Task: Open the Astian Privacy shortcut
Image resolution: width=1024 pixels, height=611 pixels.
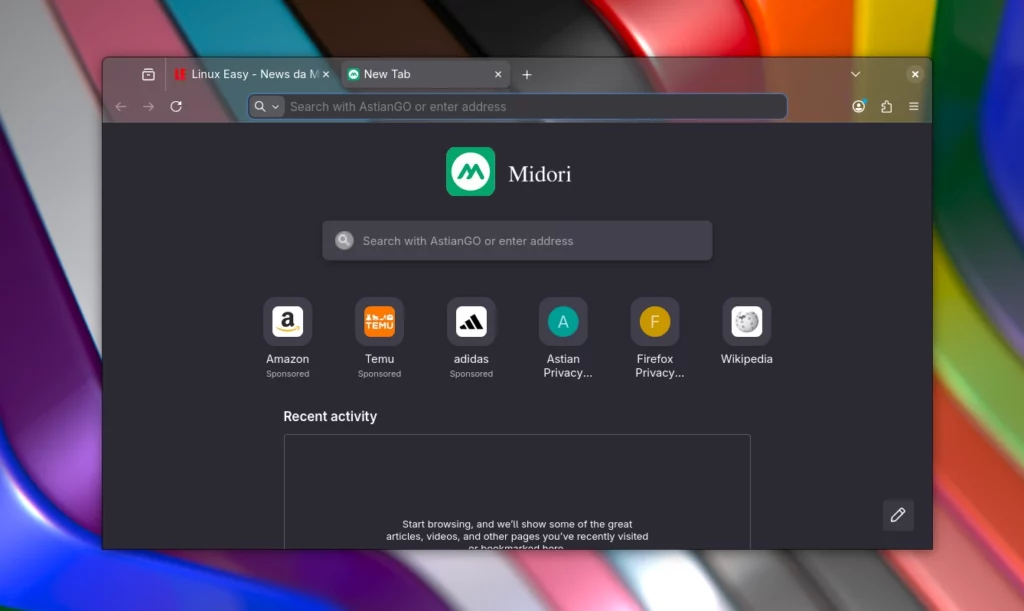Action: tap(563, 322)
